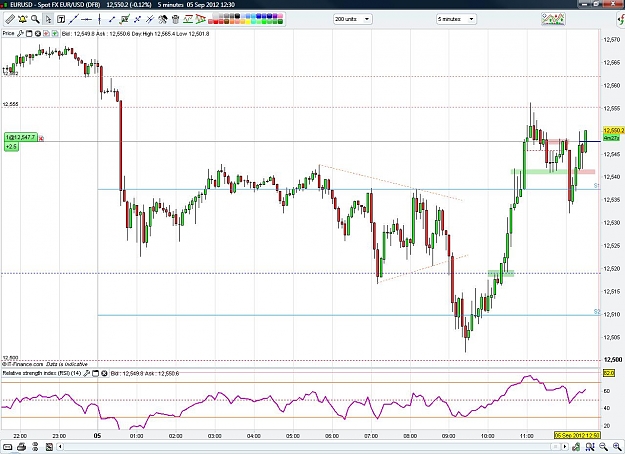The width and height of the screenshot is (625, 454).
Task: Click the open position label 1@12,547.7
Action: tap(21, 138)
